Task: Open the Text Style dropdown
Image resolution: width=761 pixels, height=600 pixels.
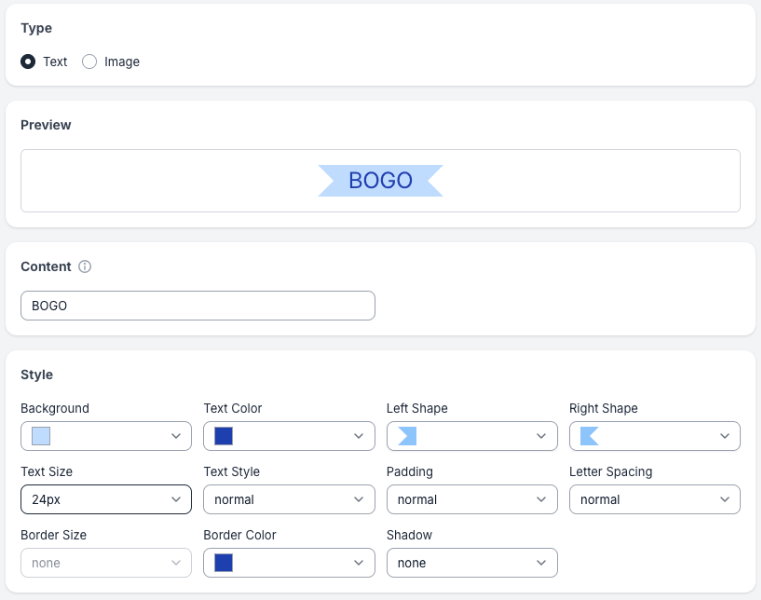Action: tap(288, 499)
